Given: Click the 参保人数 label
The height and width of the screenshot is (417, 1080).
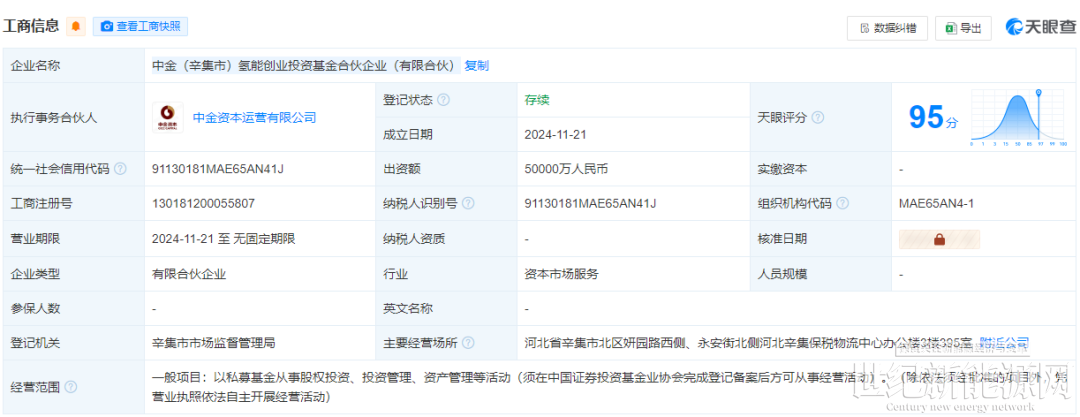Looking at the screenshot, I should [x=35, y=309].
